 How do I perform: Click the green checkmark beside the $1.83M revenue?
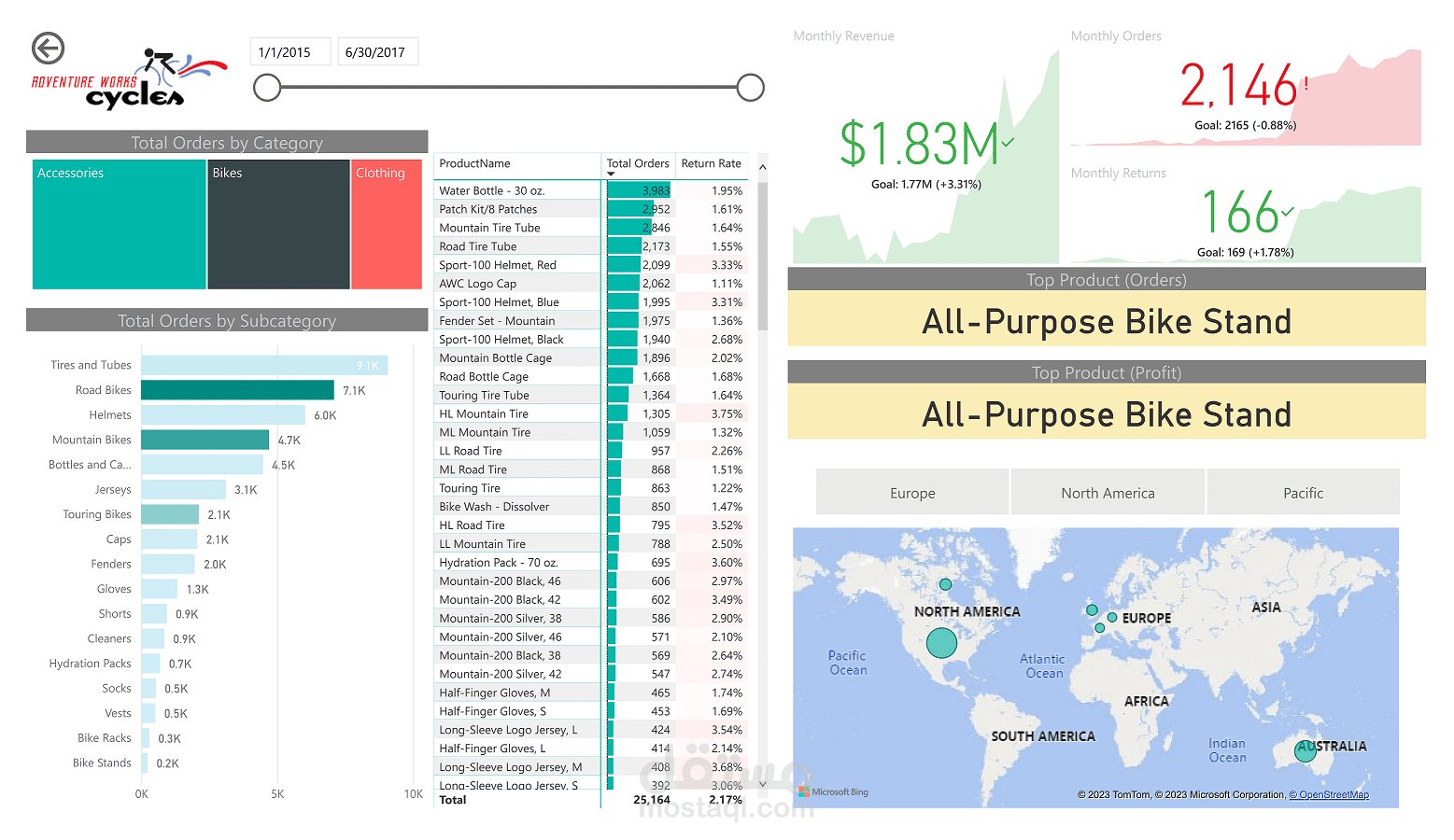(1006, 140)
